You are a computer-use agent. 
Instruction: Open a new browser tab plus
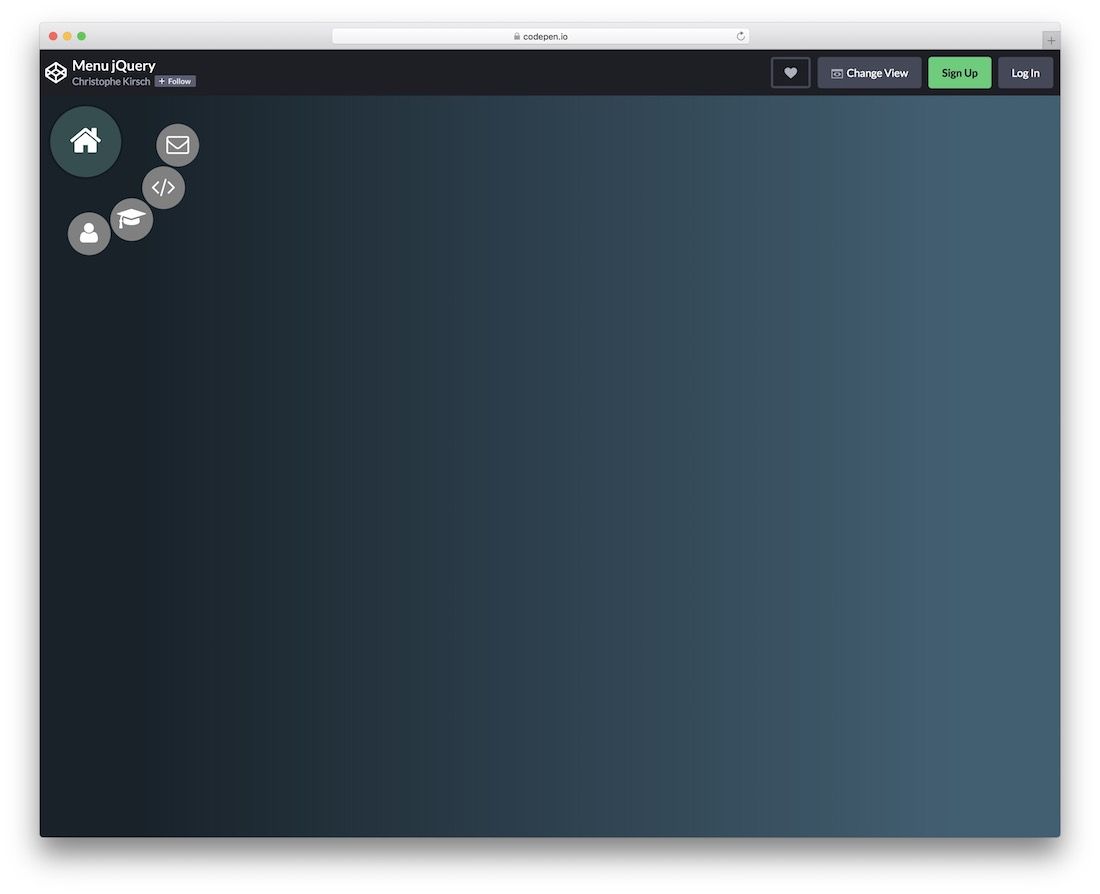[1050, 40]
